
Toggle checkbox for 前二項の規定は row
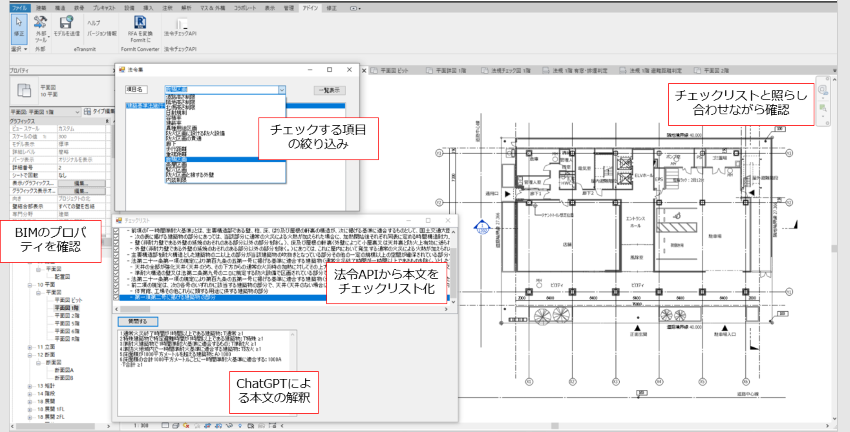tap(116, 285)
